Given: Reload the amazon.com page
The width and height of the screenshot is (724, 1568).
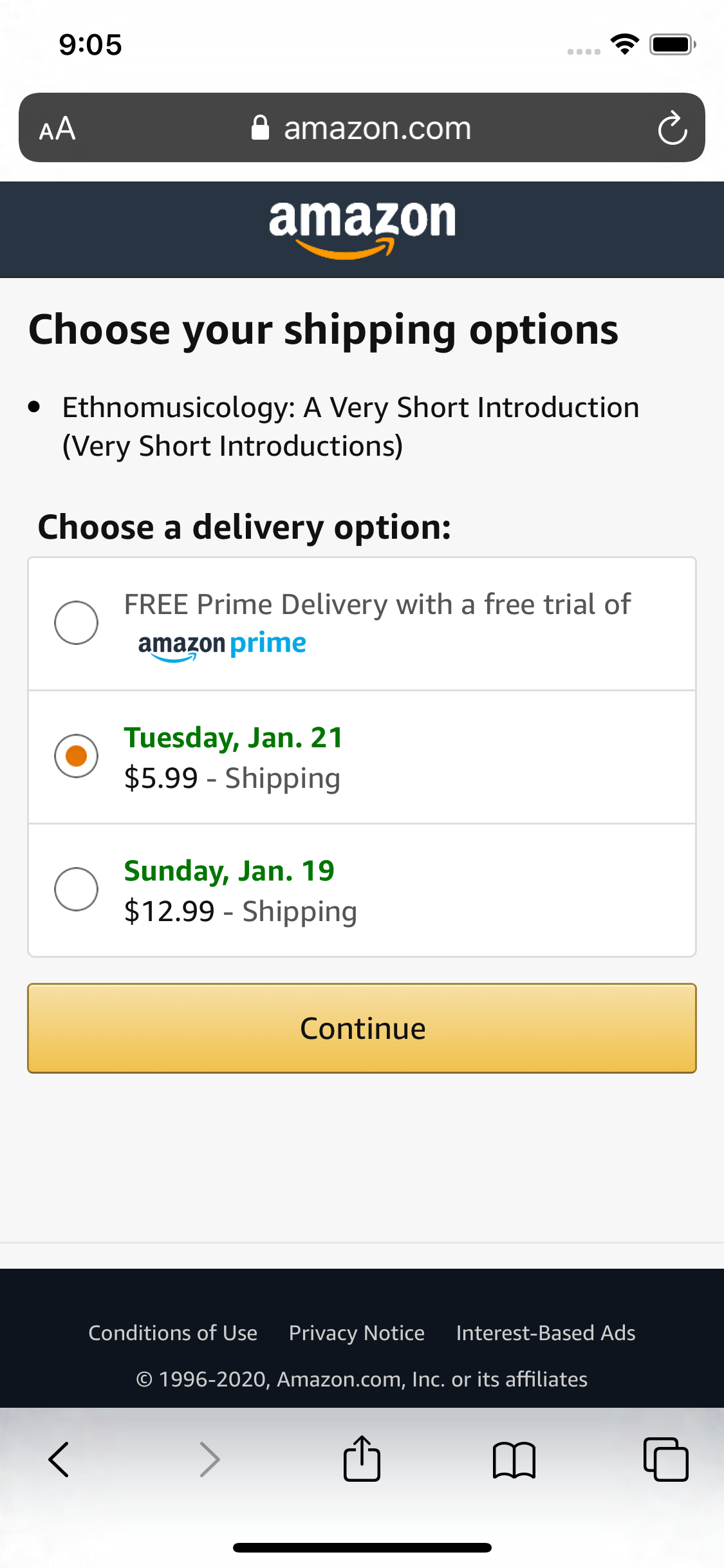Looking at the screenshot, I should coord(672,127).
